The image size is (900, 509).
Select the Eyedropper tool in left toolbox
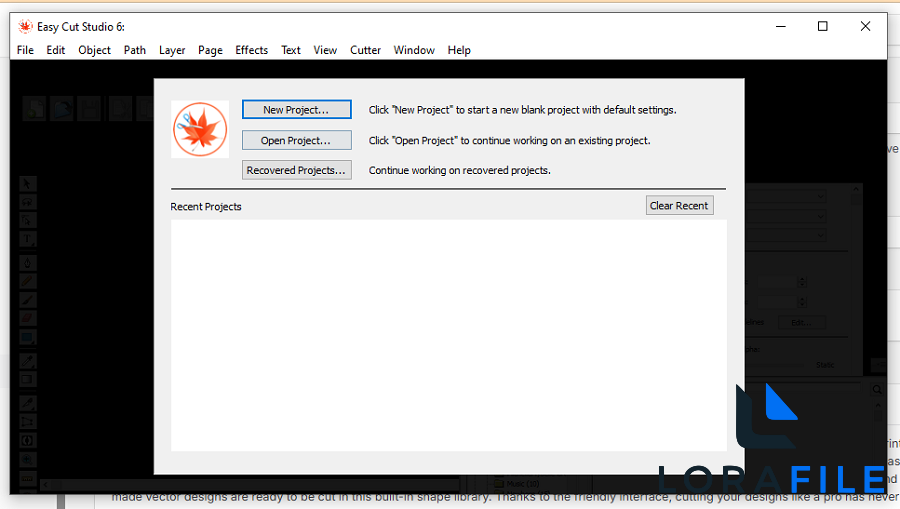tap(28, 361)
